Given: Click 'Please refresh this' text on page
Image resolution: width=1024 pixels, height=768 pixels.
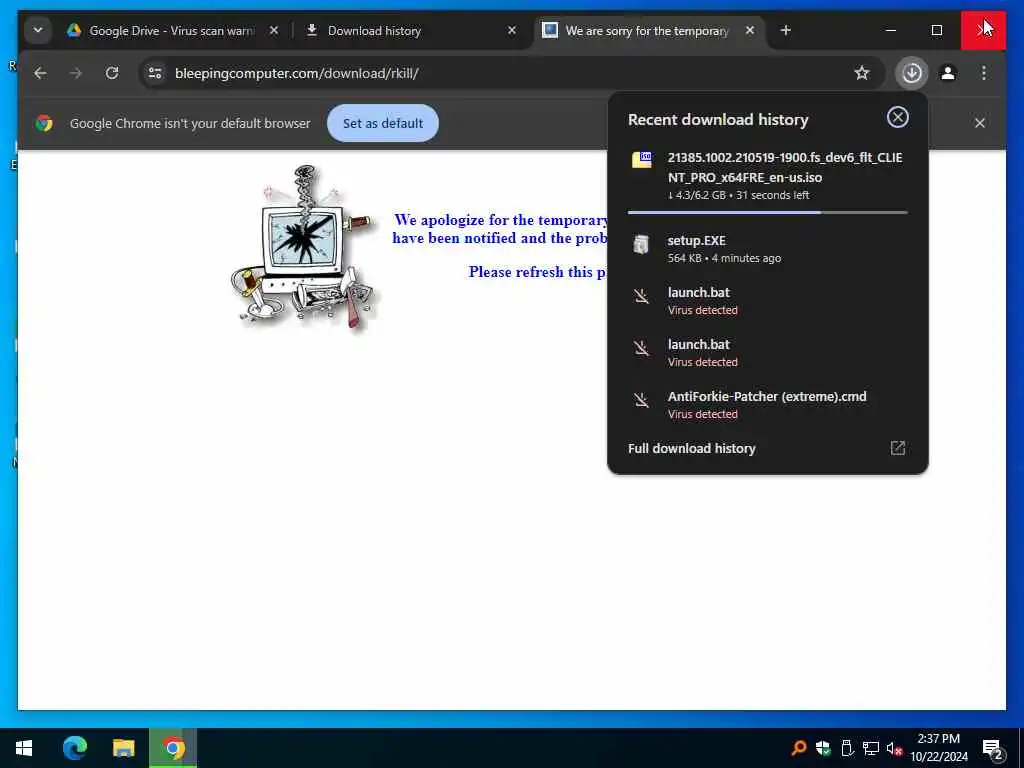Looking at the screenshot, I should (537, 272).
